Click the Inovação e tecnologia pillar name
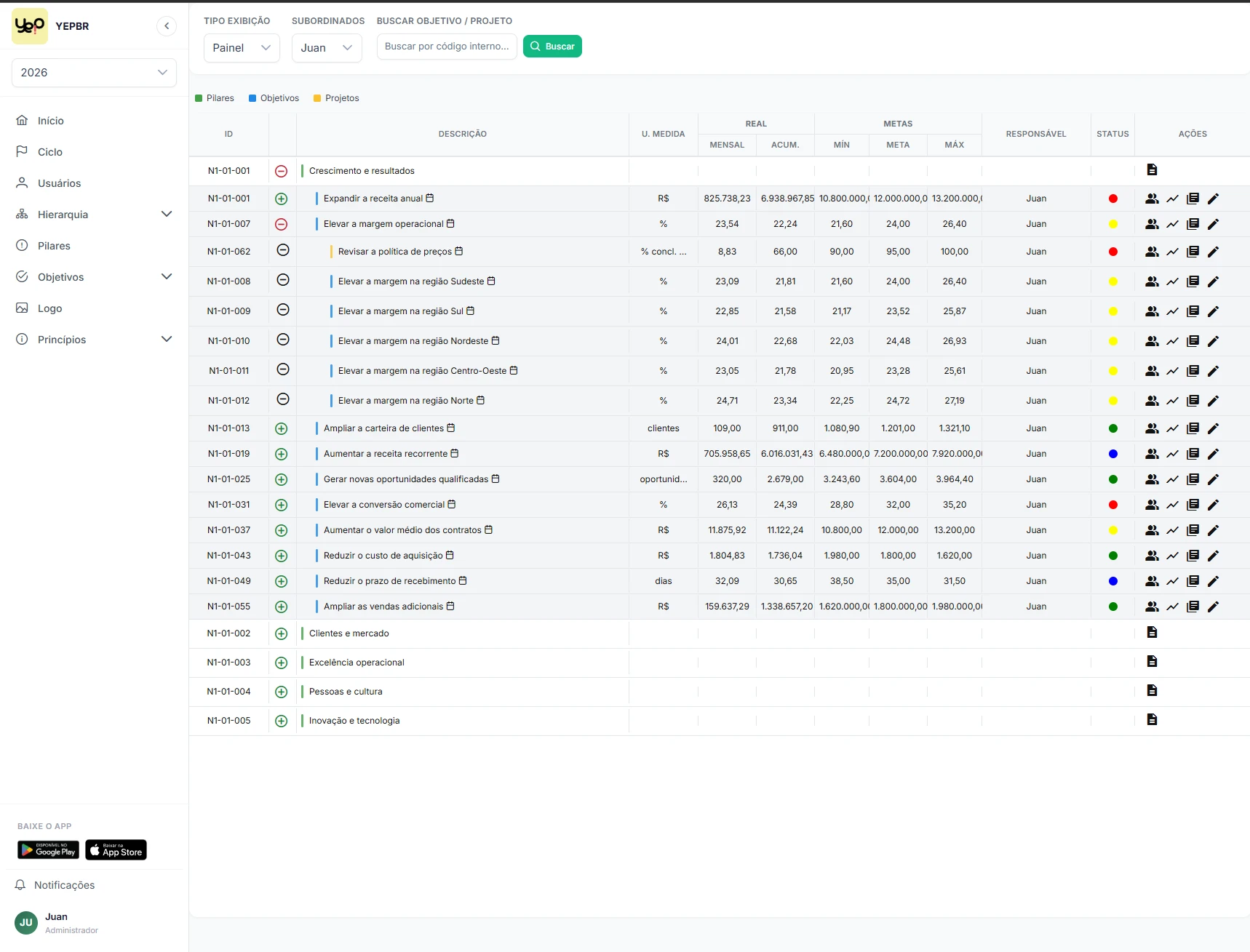 (354, 721)
